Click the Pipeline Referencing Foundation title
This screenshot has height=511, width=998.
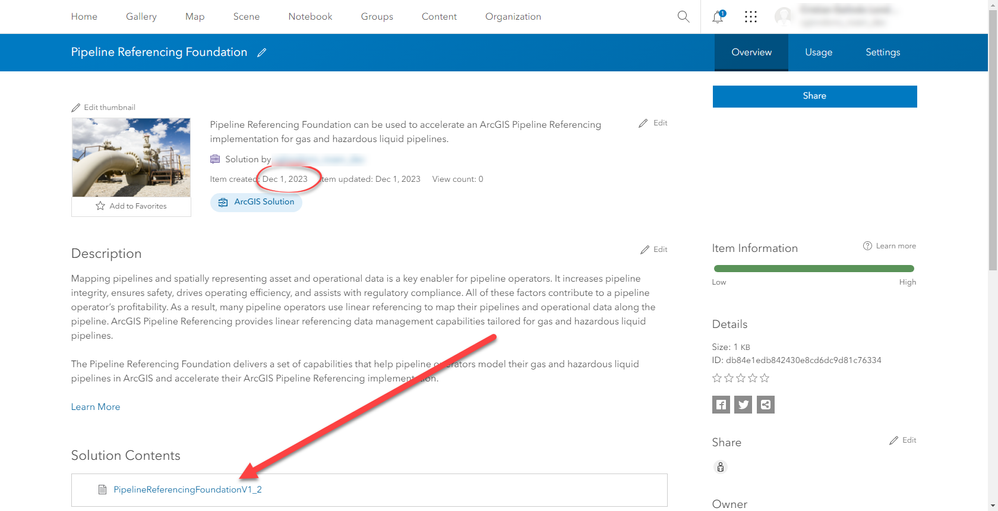[159, 52]
